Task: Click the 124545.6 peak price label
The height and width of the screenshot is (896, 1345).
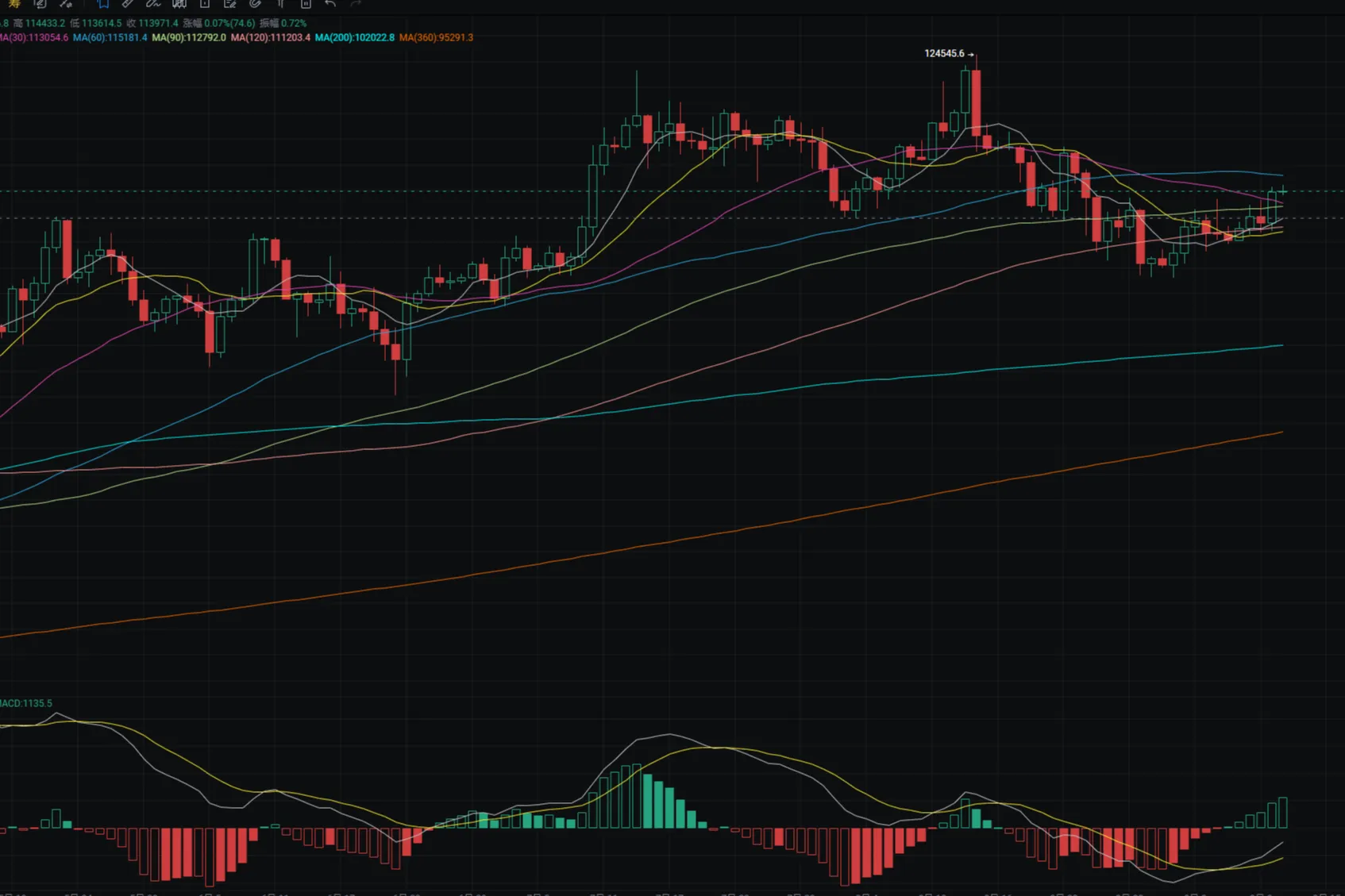Action: 944,53
